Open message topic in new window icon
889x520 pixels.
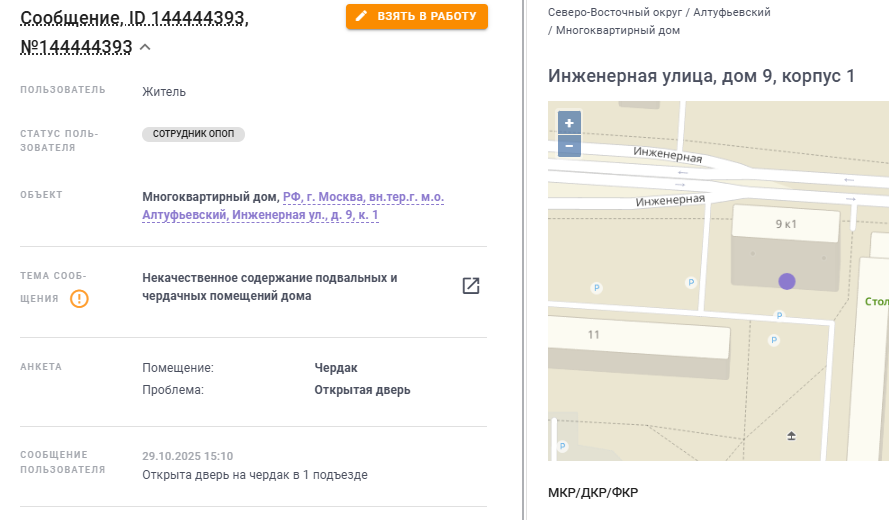[471, 286]
